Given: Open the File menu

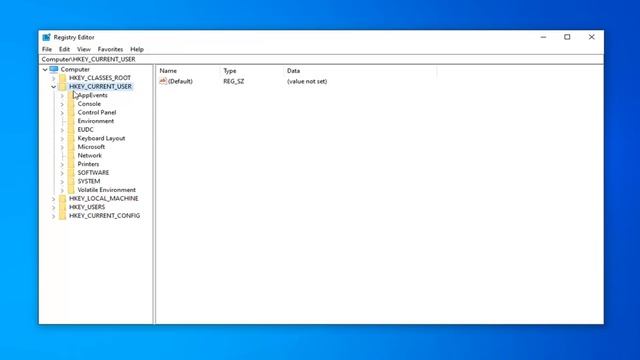Looking at the screenshot, I should [47, 49].
